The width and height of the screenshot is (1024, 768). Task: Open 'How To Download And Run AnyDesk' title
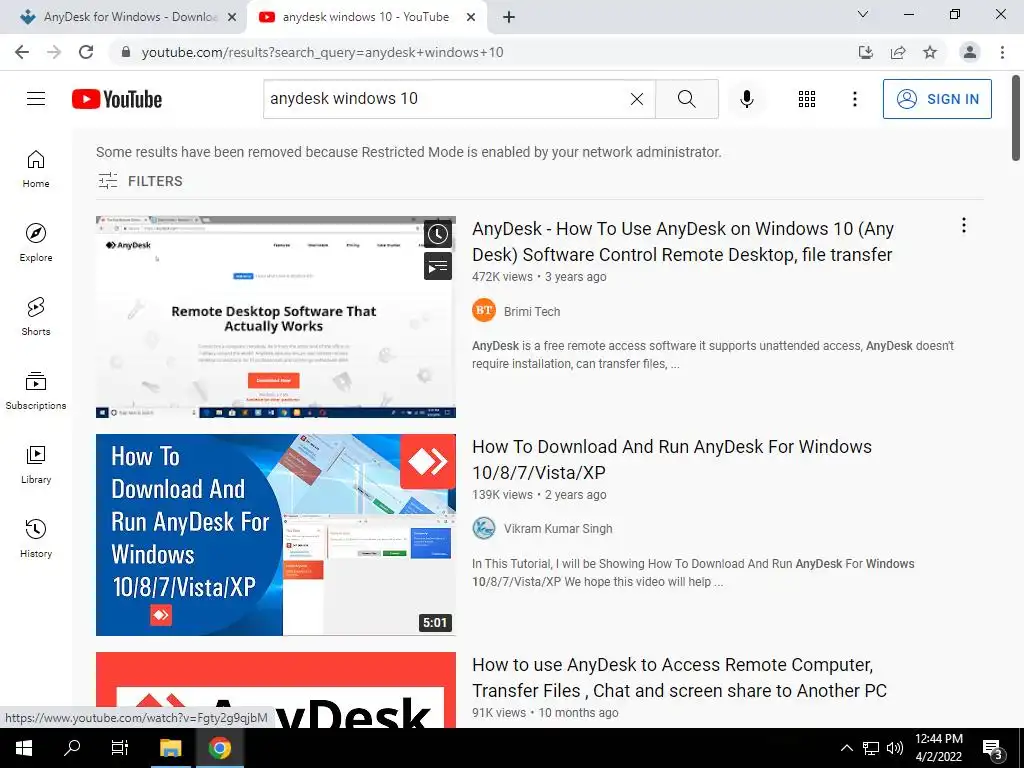tap(672, 459)
